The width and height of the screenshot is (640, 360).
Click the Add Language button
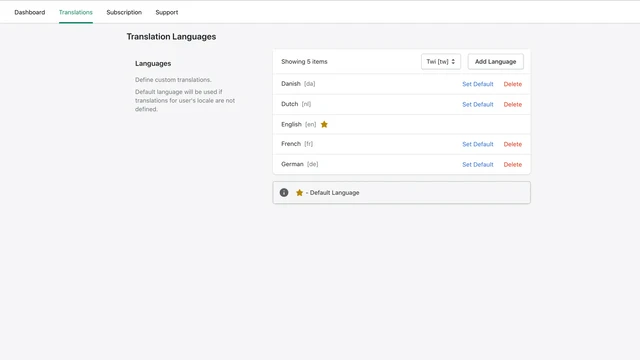[x=496, y=62]
